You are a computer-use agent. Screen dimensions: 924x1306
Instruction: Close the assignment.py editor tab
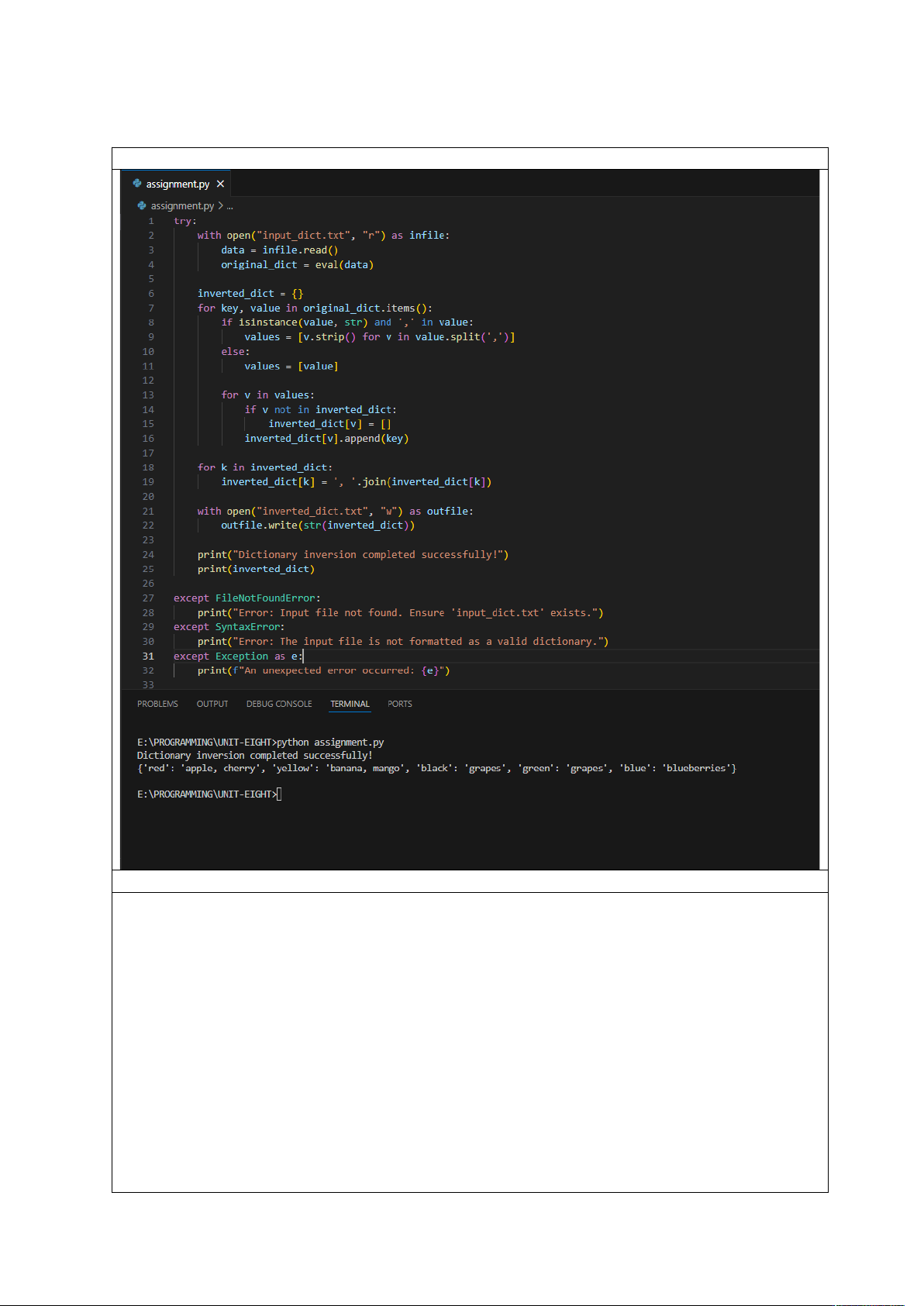coord(220,184)
